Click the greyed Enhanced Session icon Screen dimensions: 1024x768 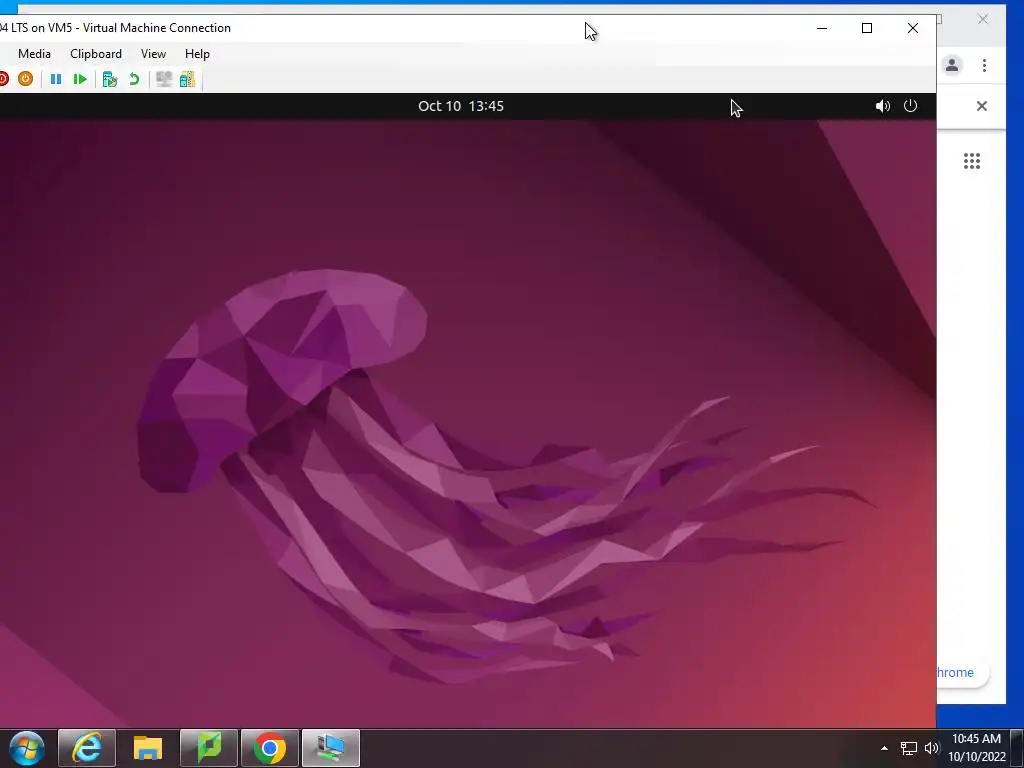pos(164,79)
